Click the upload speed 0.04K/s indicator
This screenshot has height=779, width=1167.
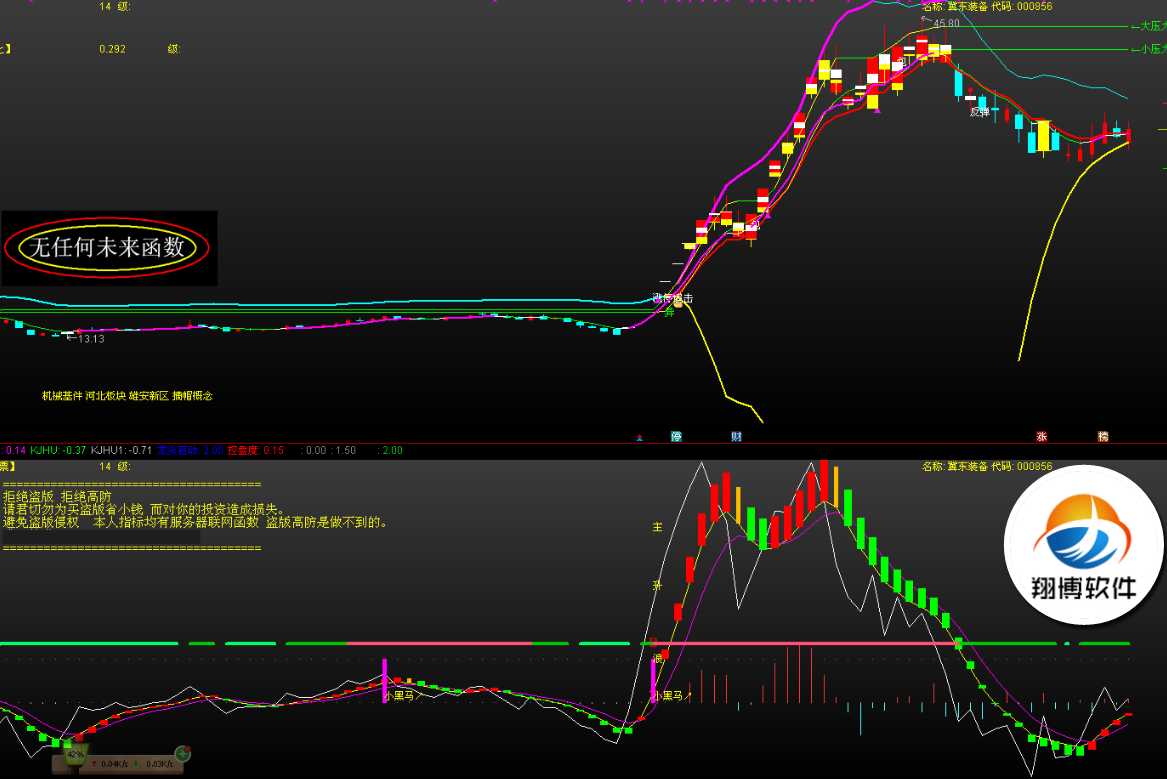[109, 764]
